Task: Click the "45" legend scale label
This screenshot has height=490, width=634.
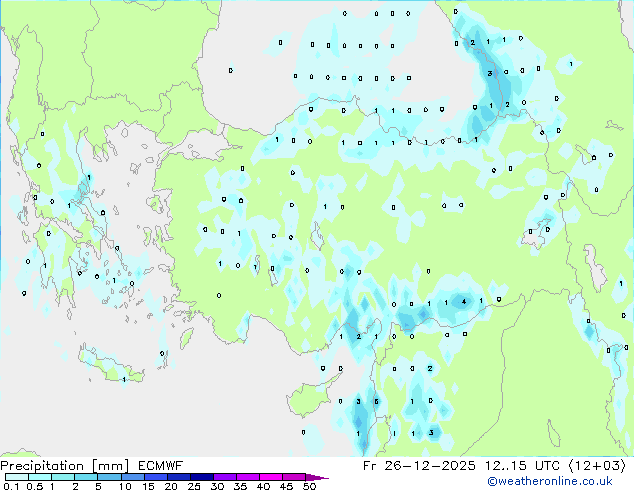Action: (287, 486)
